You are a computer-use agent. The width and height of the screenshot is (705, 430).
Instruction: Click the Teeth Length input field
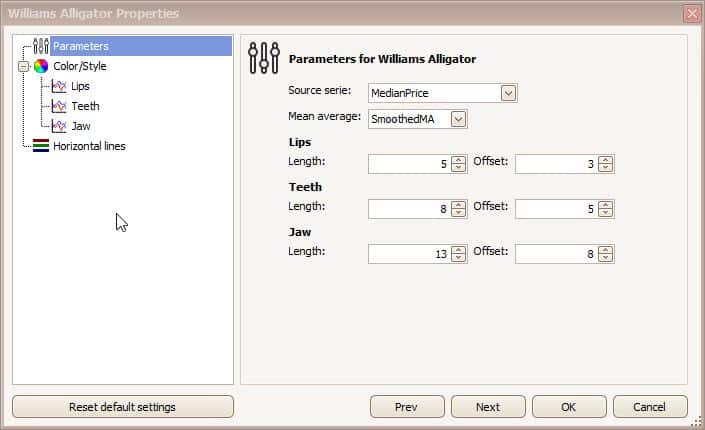click(x=408, y=209)
